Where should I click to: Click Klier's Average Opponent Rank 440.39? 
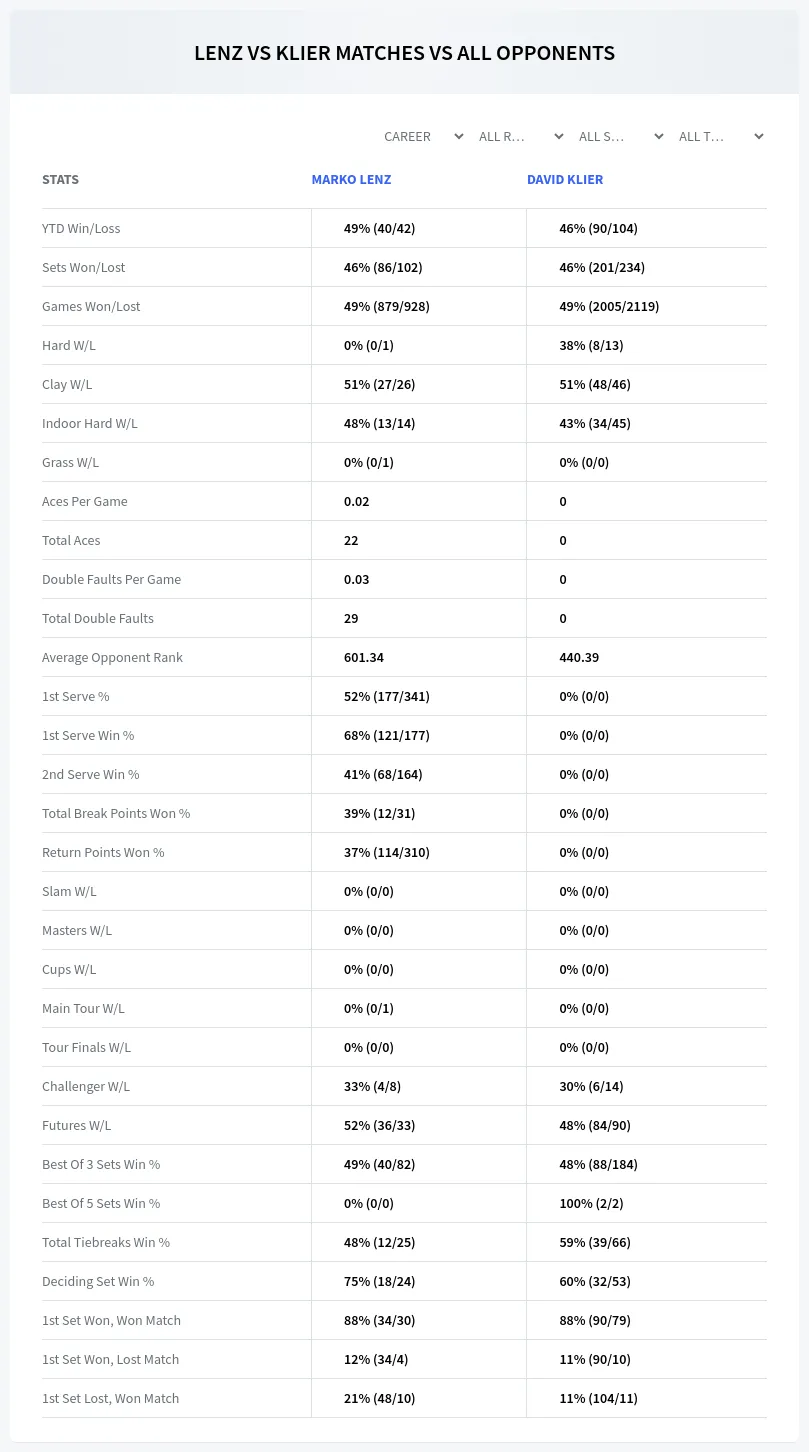pyautogui.click(x=579, y=657)
